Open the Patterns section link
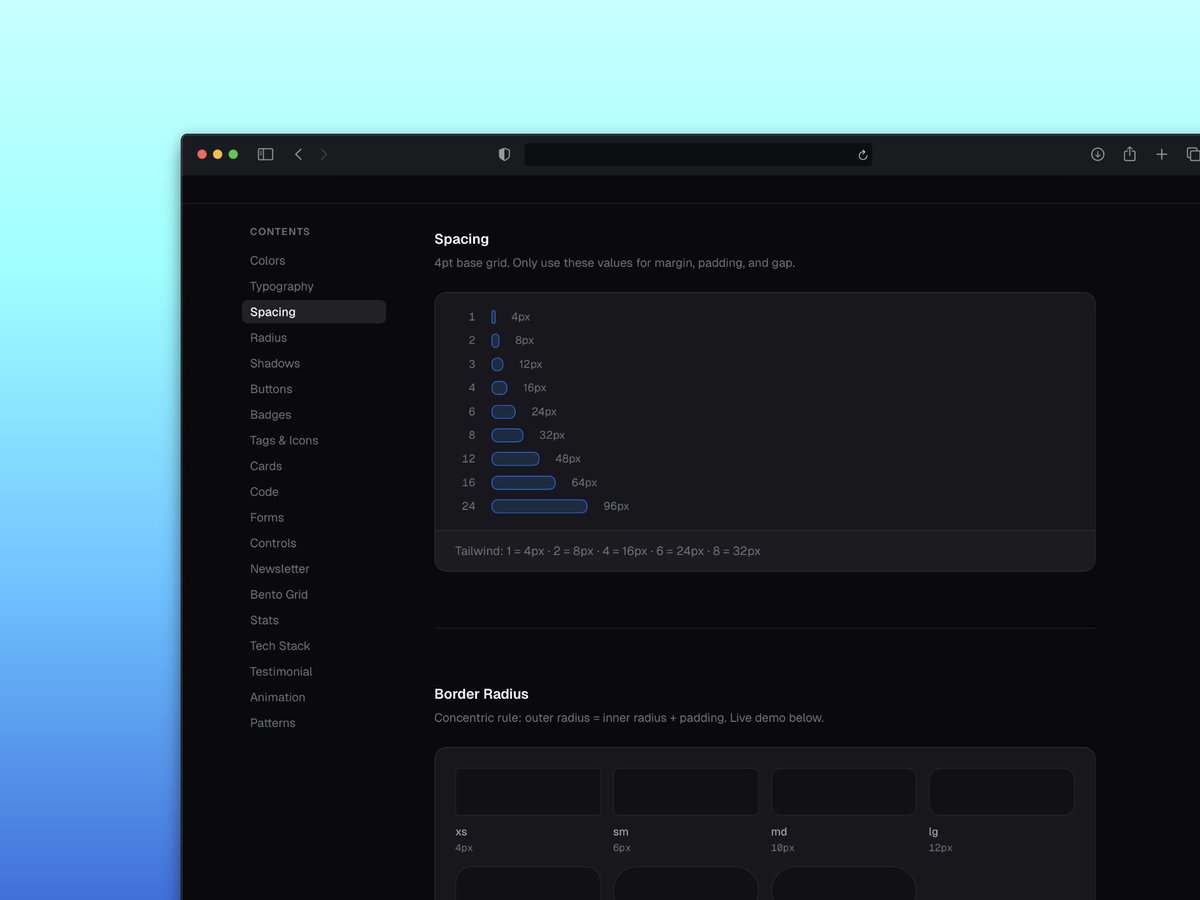 click(x=273, y=723)
